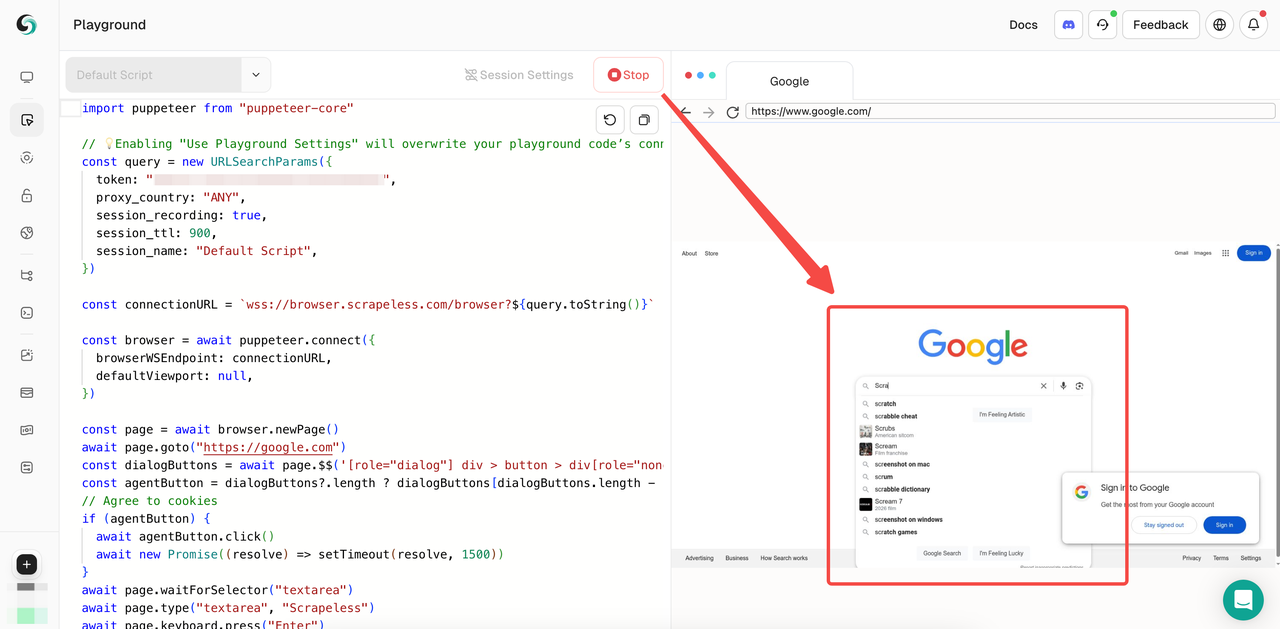Viewport: 1280px width, 629px height.
Task: Click the Feedback button
Action: coord(1161,25)
